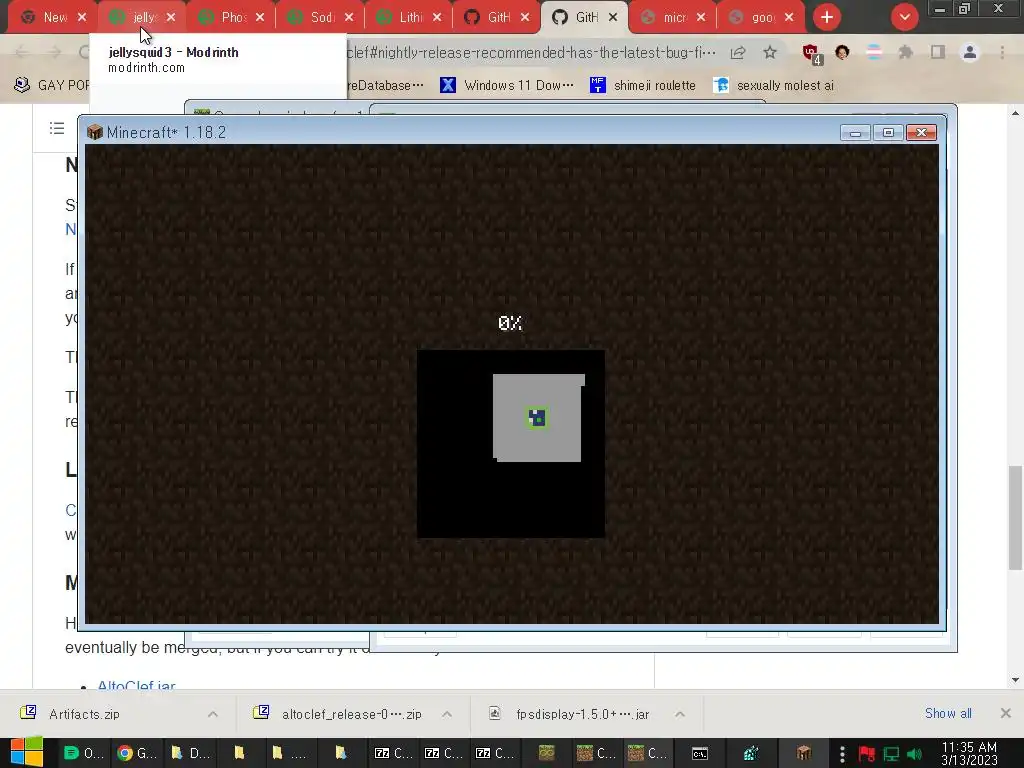Open the Windows 11 Dow bookmark
The height and width of the screenshot is (768, 1024).
(x=507, y=85)
